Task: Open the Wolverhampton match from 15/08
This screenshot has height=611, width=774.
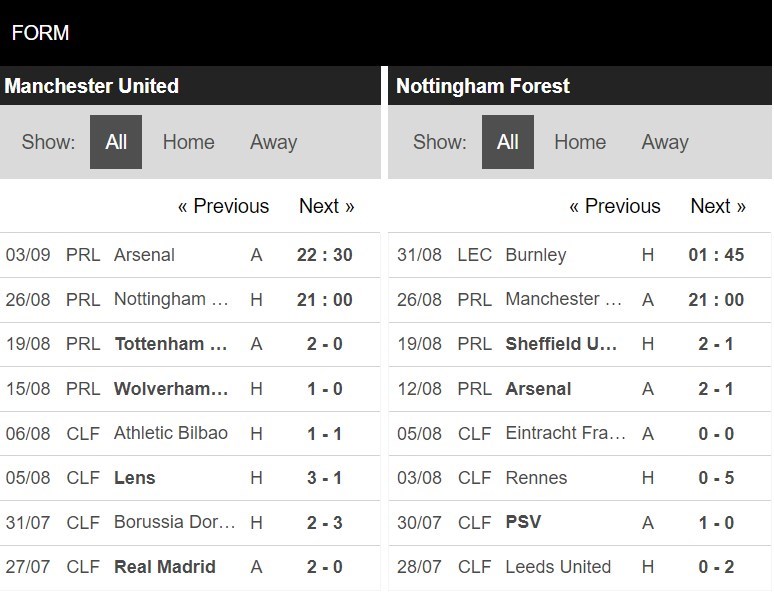Action: coord(190,389)
